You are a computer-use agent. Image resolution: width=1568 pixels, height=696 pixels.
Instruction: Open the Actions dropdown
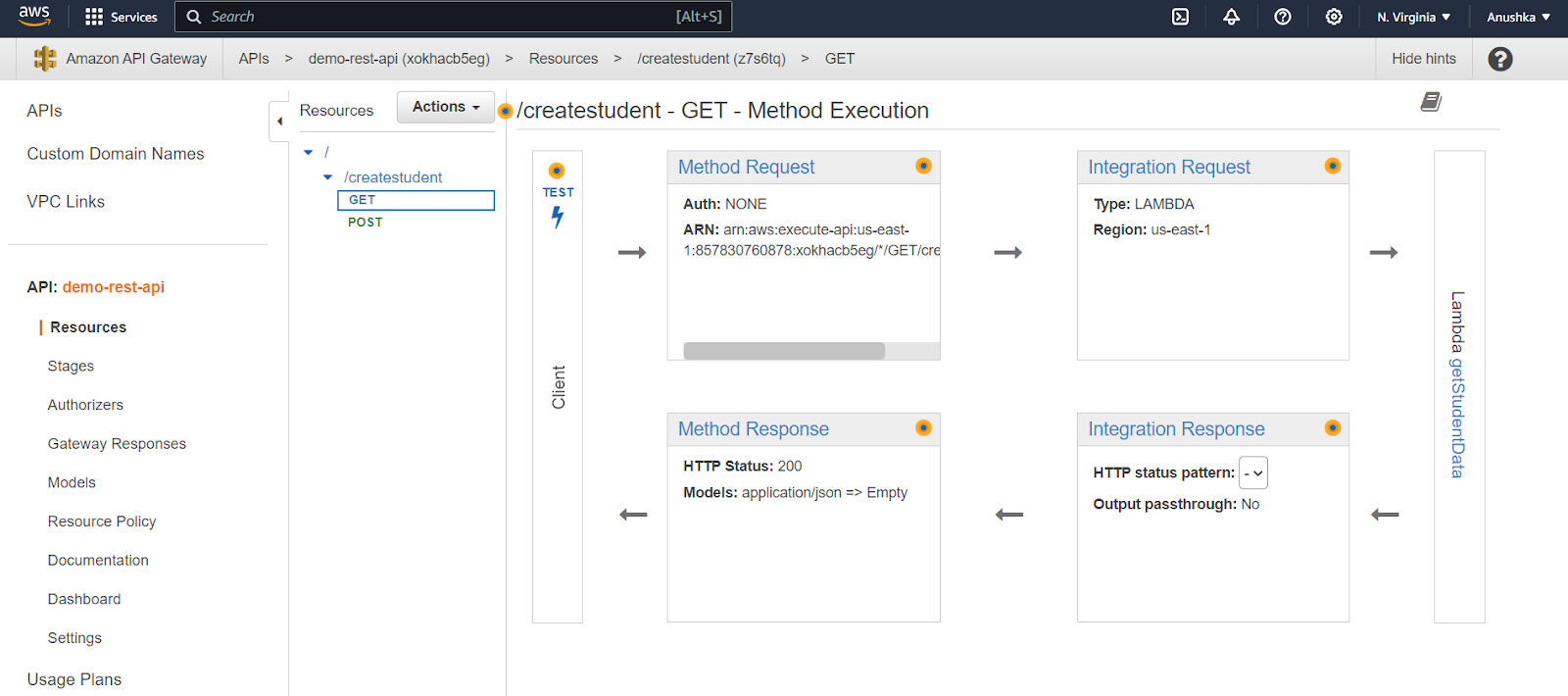[x=446, y=107]
